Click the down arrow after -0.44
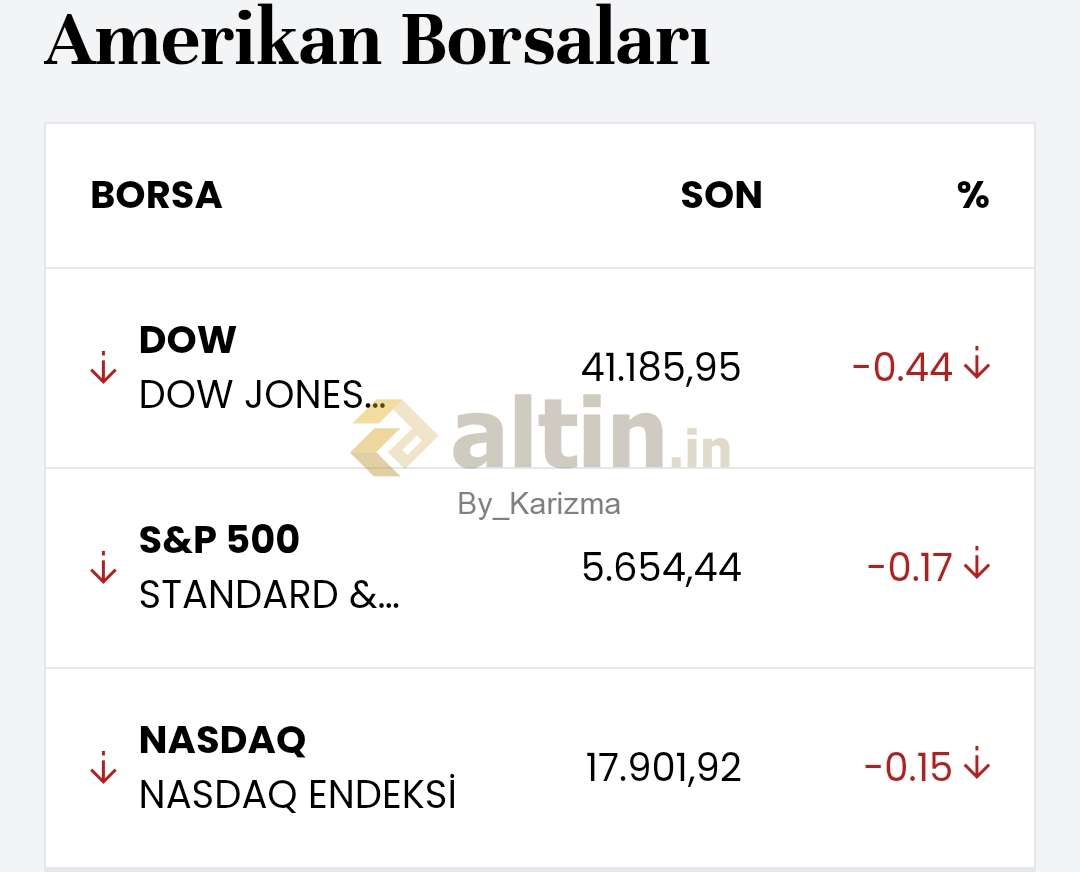The height and width of the screenshot is (872, 1080). [x=977, y=363]
